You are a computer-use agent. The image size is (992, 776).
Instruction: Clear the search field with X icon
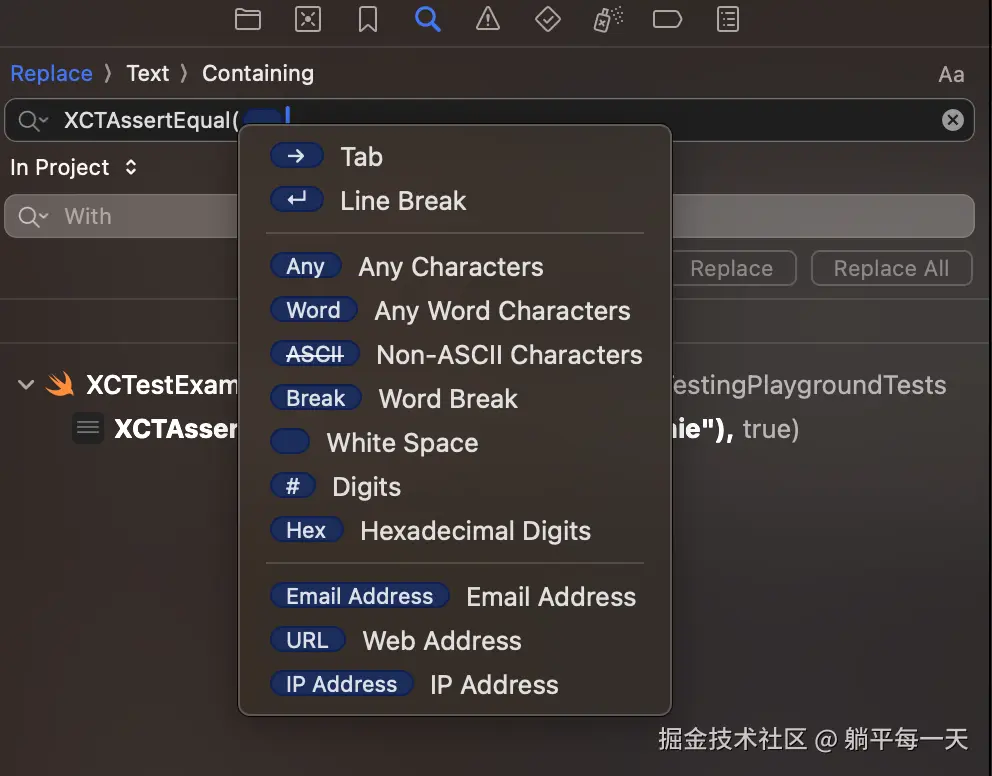pos(952,120)
